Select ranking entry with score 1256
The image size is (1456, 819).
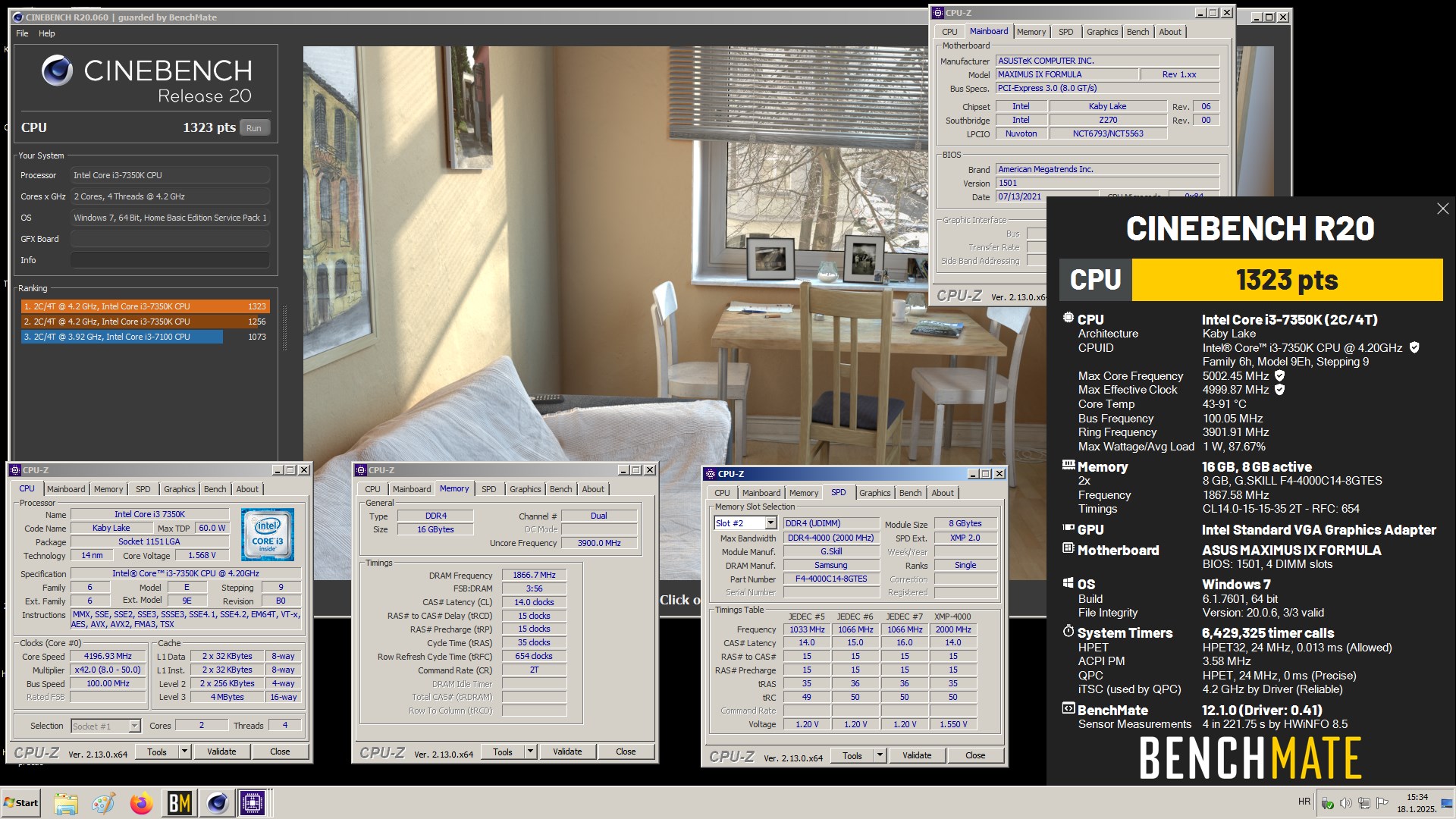145,322
